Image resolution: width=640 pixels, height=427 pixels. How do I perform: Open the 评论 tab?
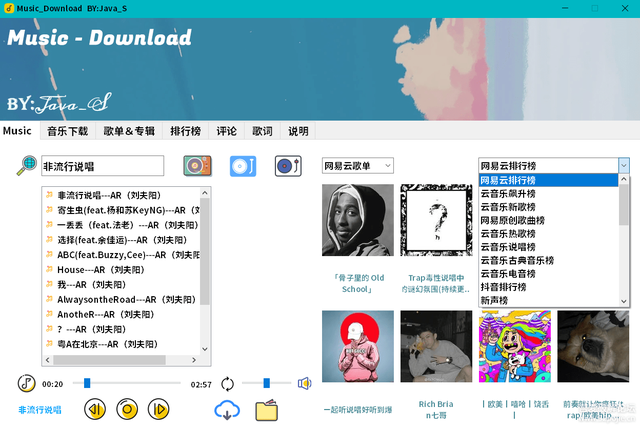pyautogui.click(x=227, y=131)
